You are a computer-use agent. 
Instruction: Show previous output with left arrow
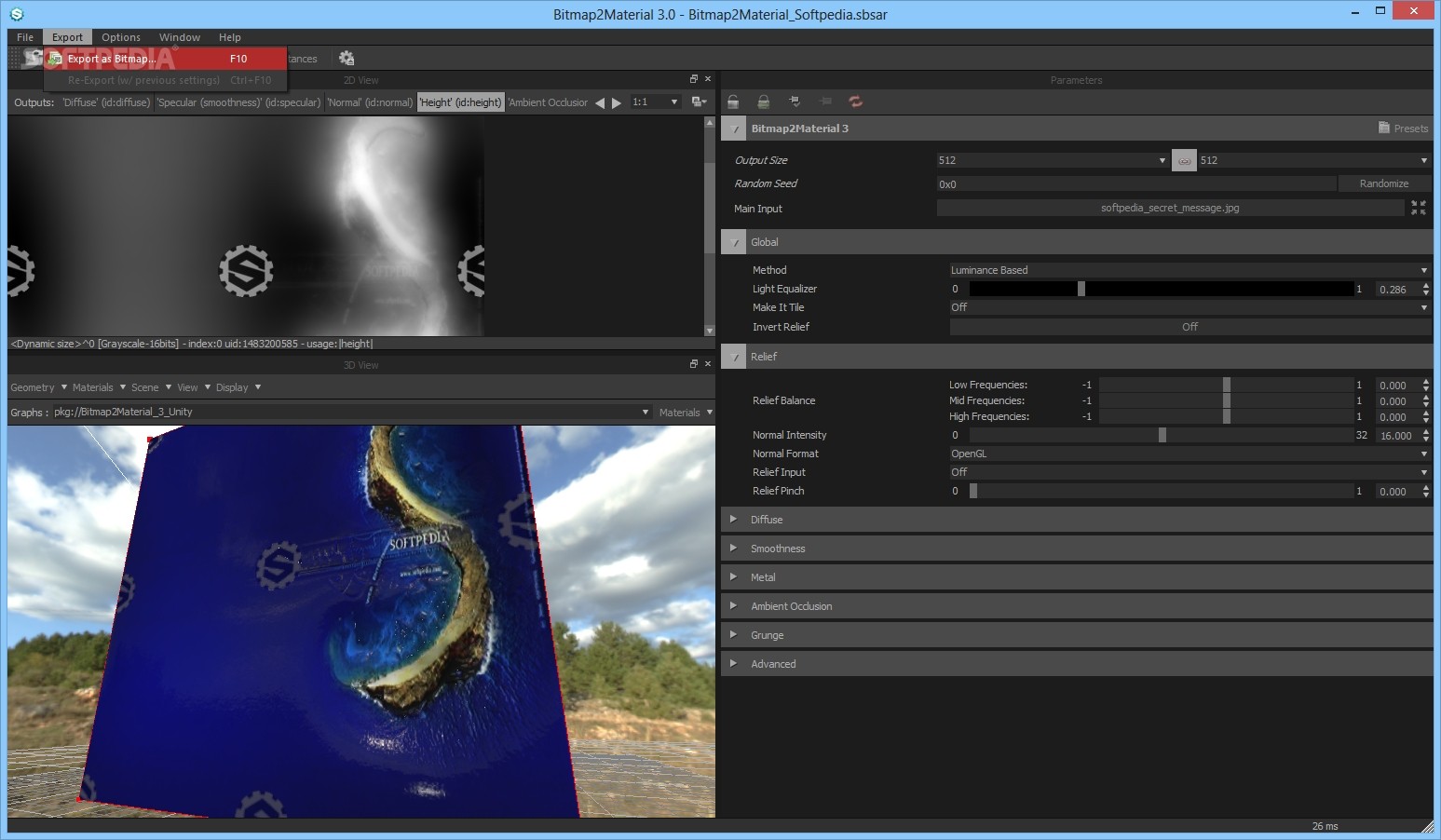(600, 102)
